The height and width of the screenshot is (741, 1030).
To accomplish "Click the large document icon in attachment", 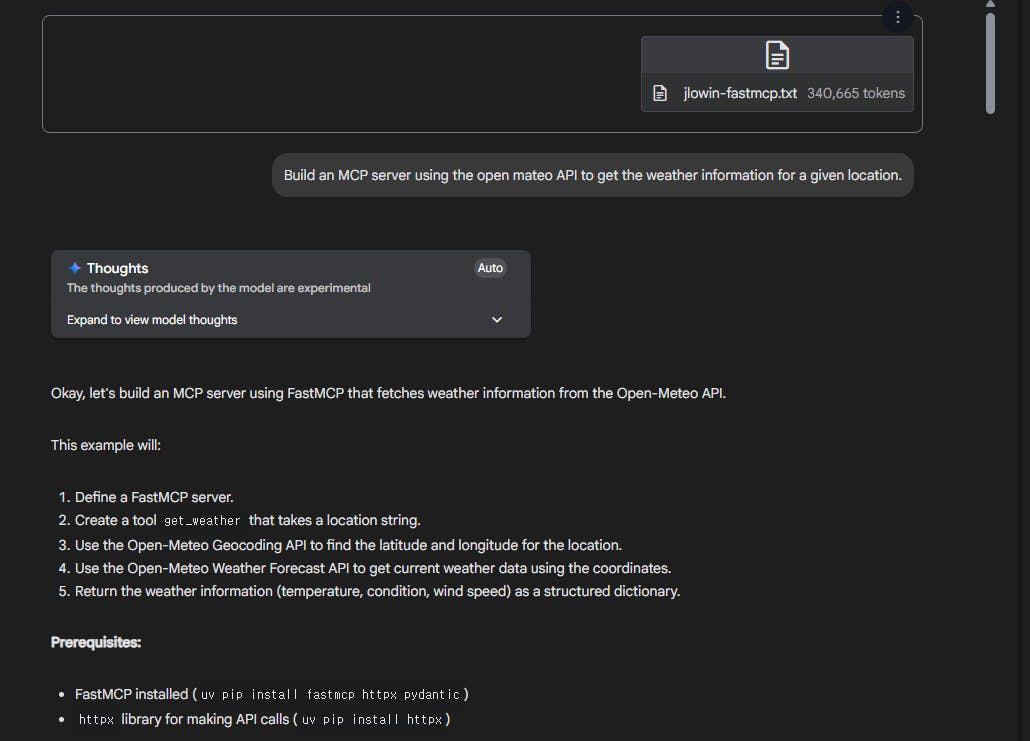I will (777, 55).
